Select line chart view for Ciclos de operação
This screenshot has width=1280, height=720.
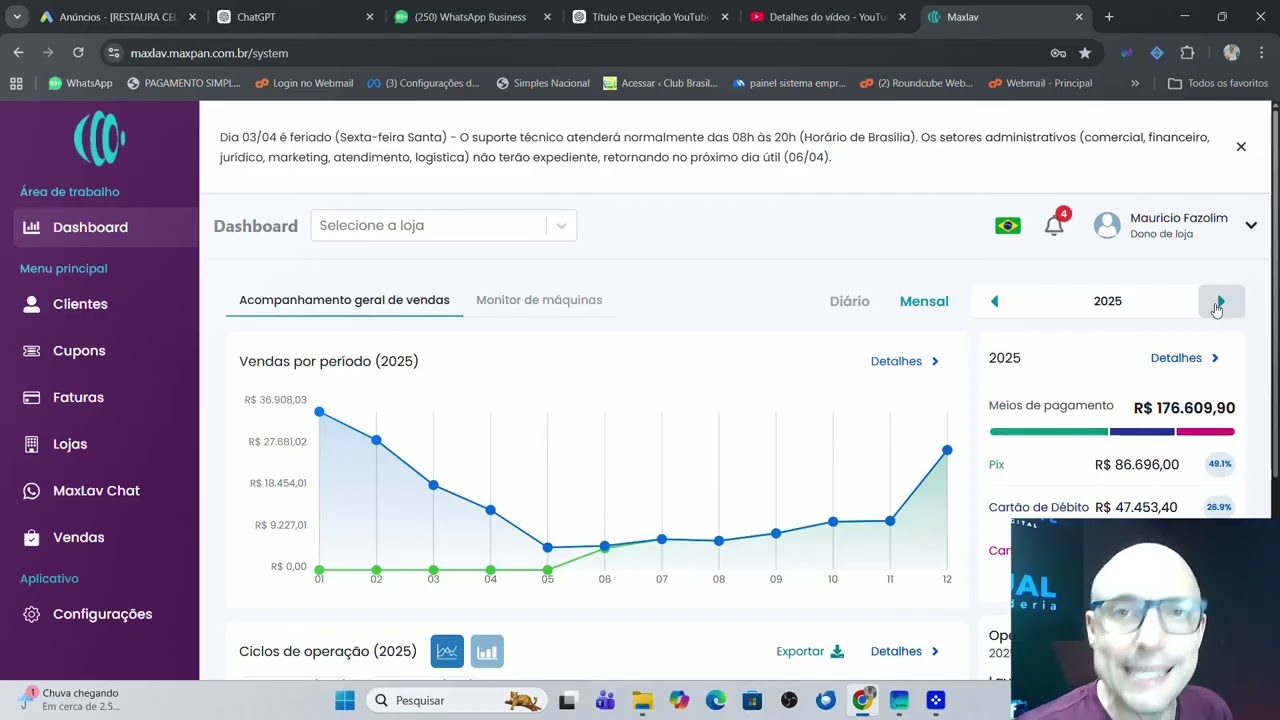tap(447, 652)
